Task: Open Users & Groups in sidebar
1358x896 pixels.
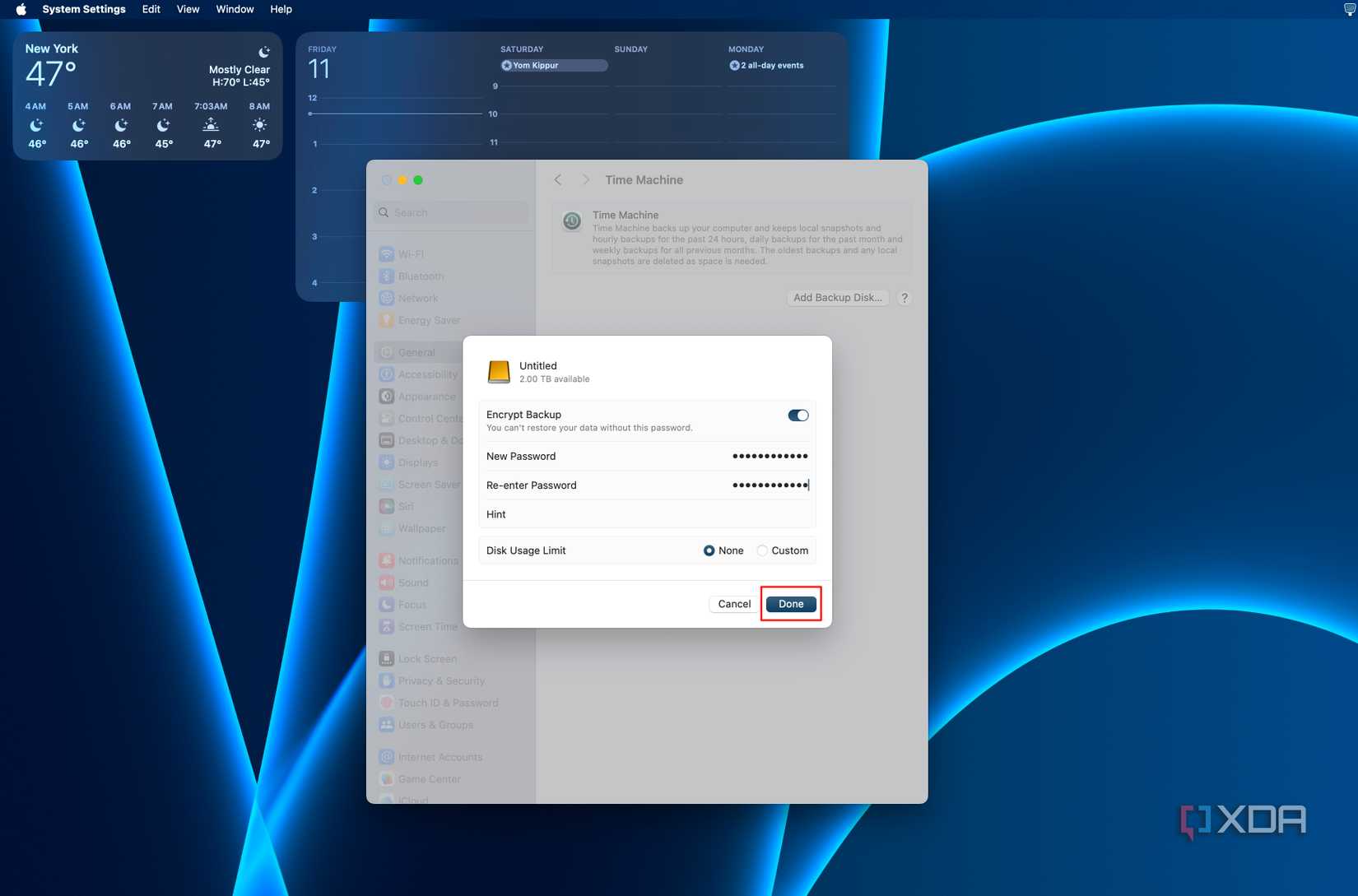Action: (451, 725)
